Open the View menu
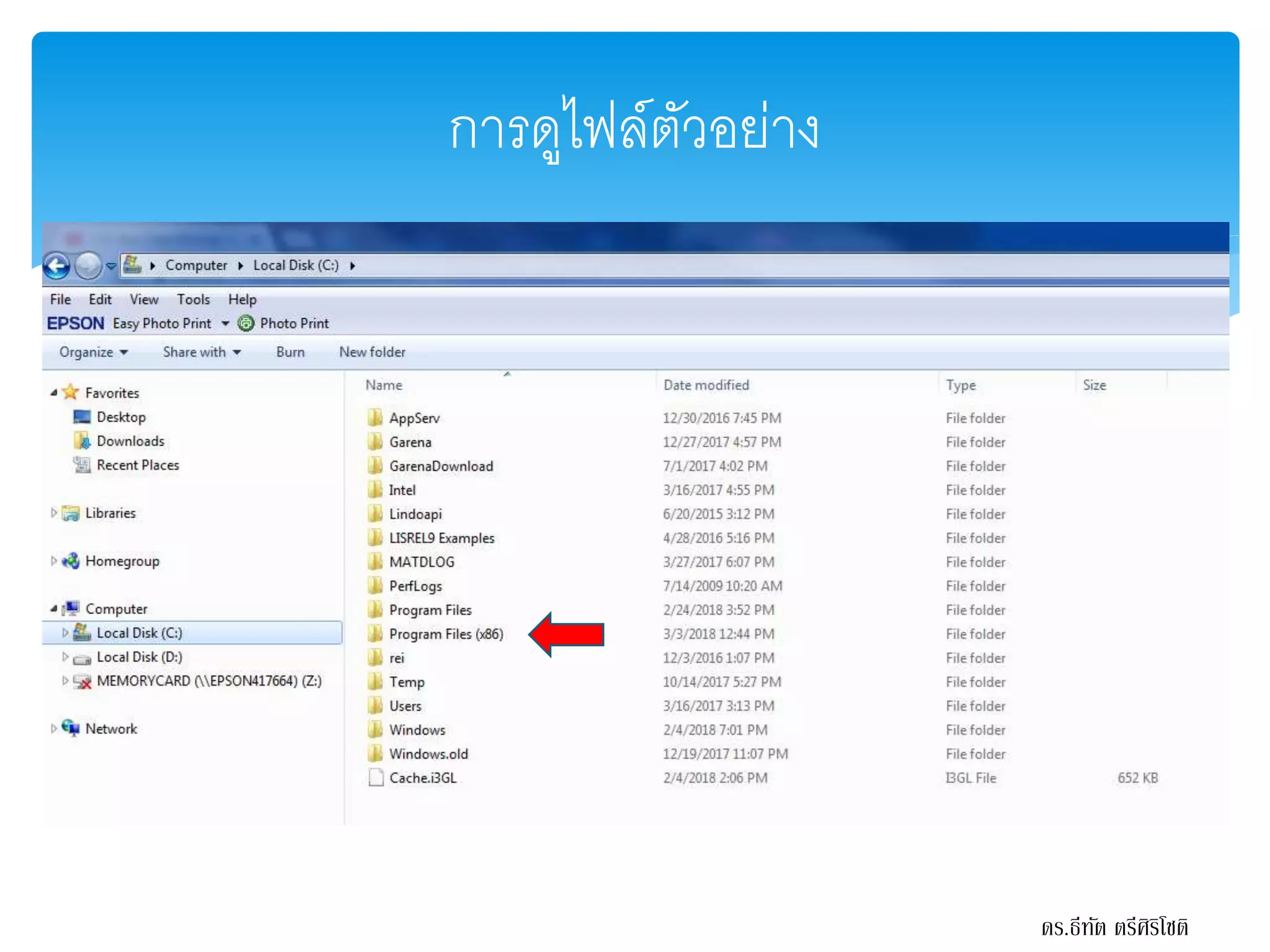Screen dimensions: 1270x952 pos(144,299)
